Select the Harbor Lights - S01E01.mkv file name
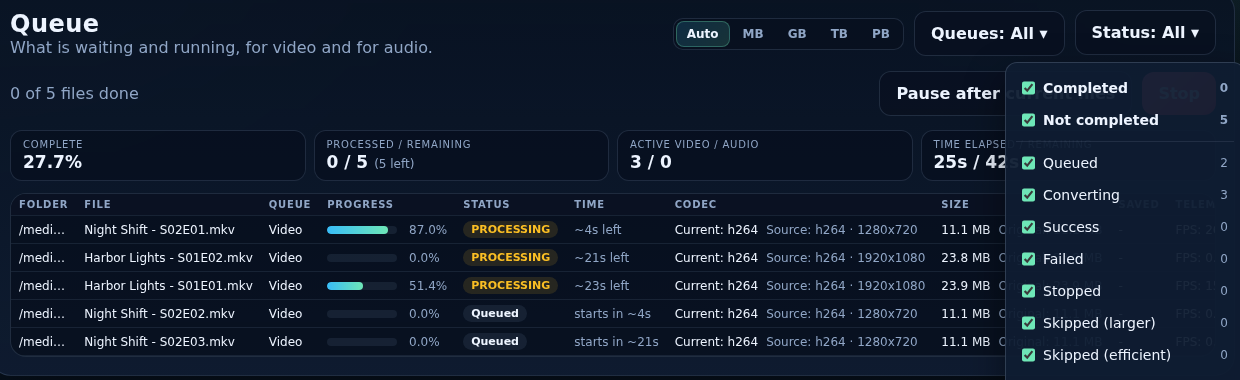 pos(168,286)
